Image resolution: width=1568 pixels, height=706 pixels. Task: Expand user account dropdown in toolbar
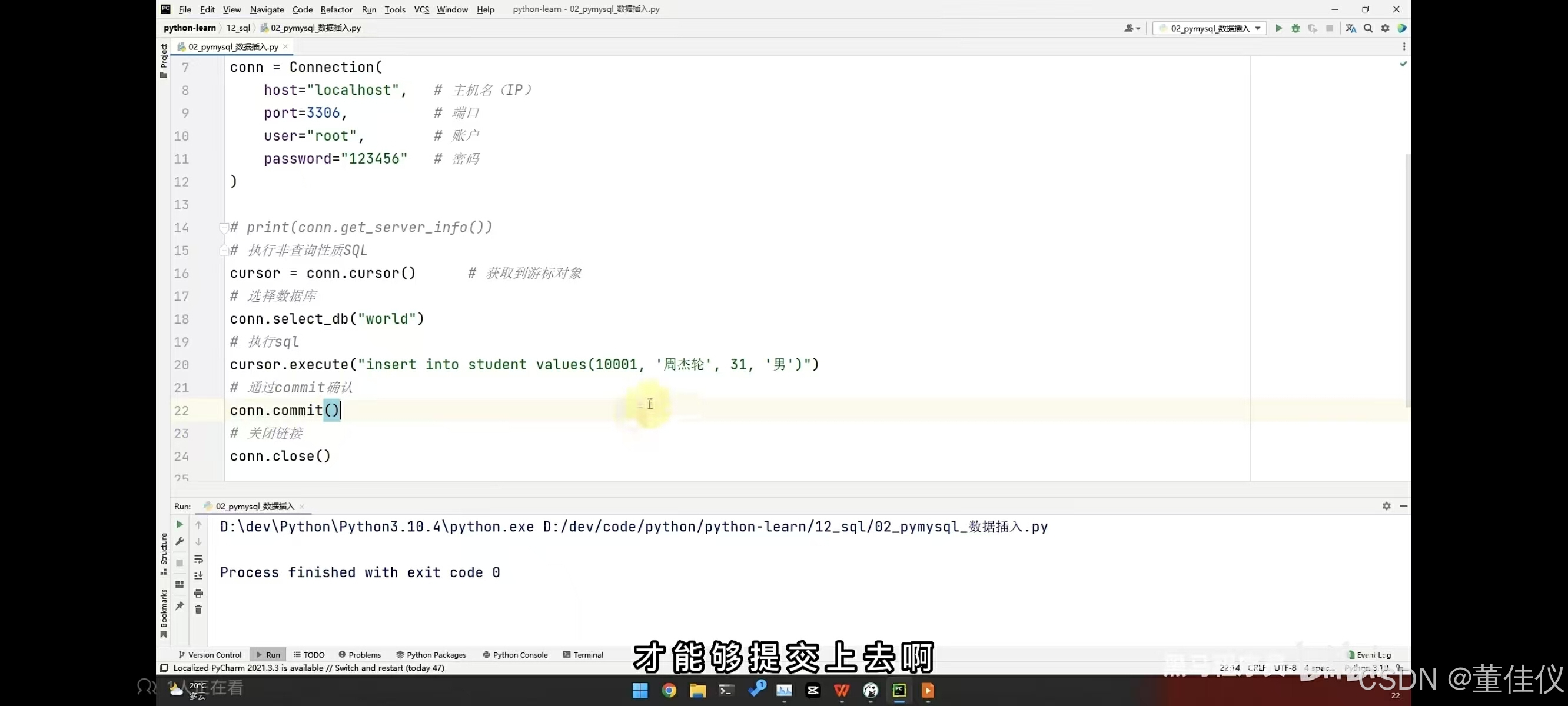tap(1132, 28)
